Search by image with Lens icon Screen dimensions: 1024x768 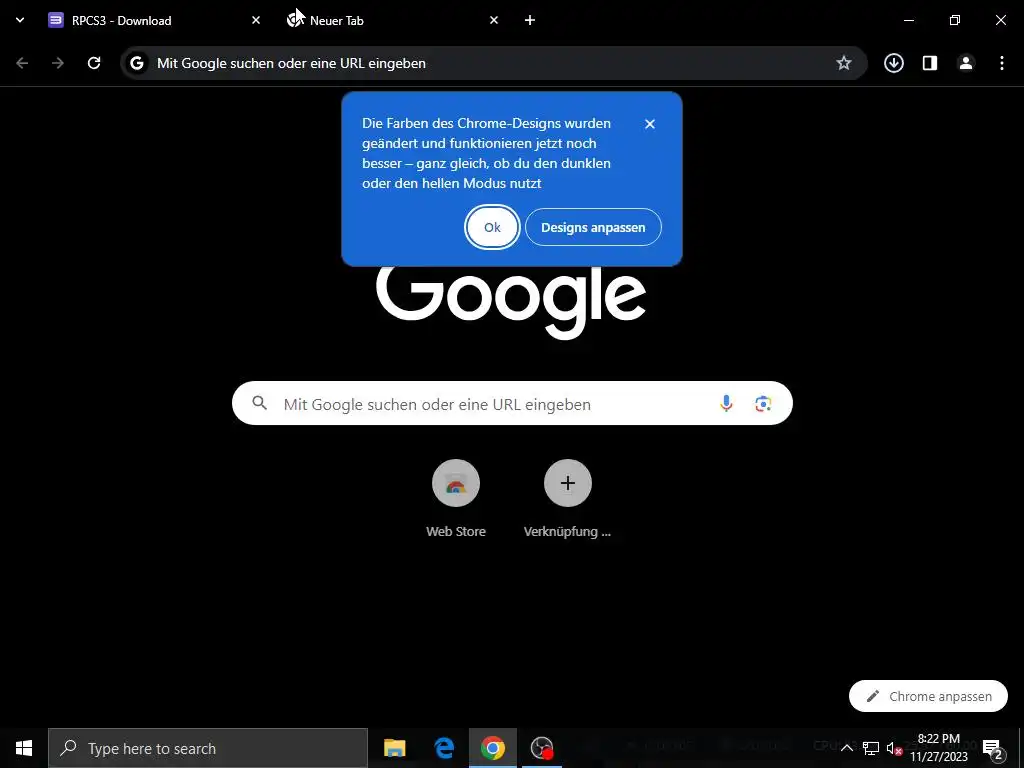tap(763, 404)
